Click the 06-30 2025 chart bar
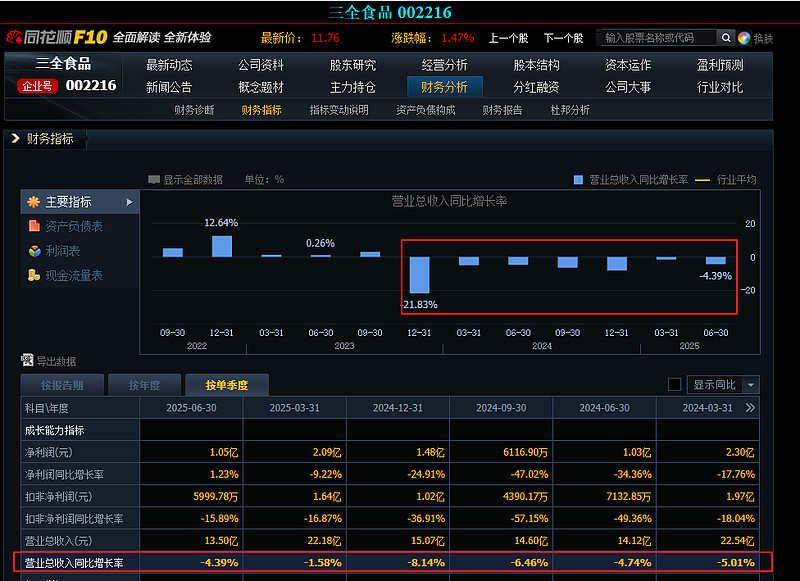Image resolution: width=800 pixels, height=581 pixels. coord(715,261)
